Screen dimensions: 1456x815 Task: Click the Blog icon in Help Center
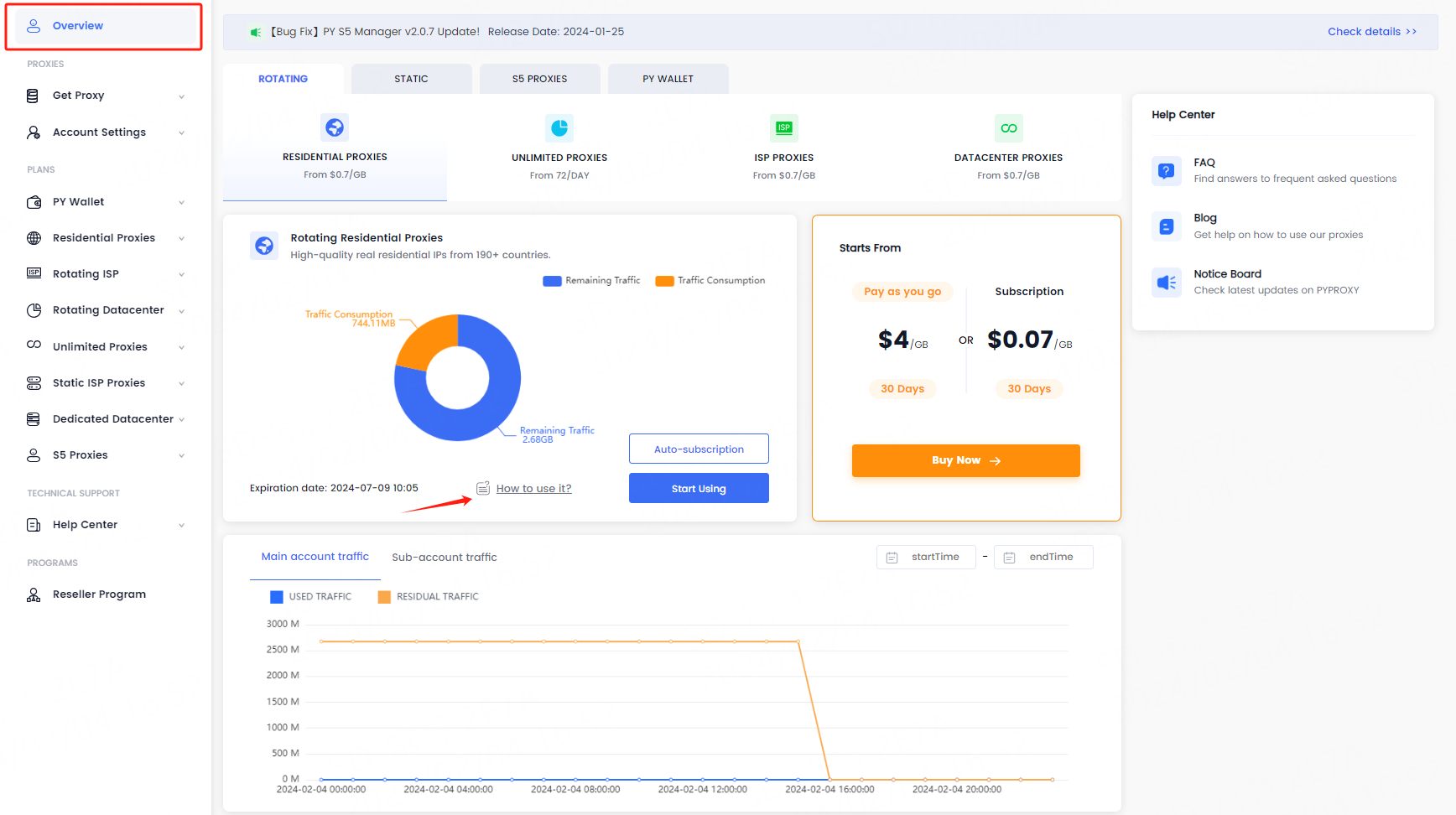[1166, 226]
